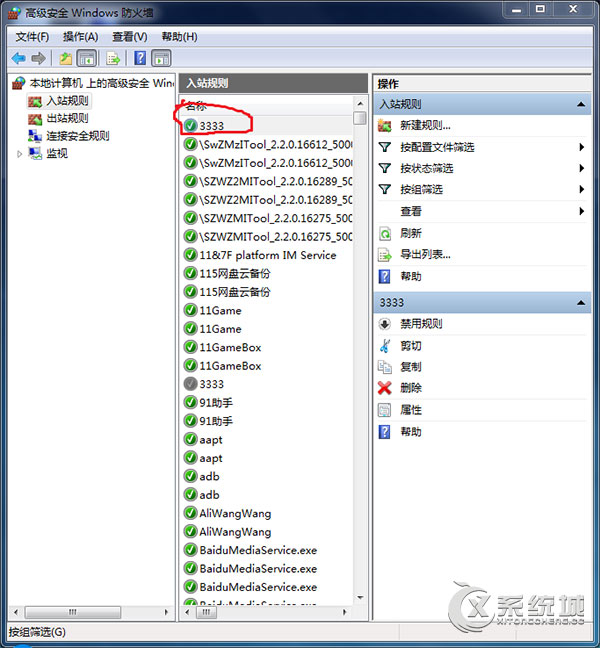Click the rules list scroll down arrow
600x648 pixels.
(x=360, y=598)
